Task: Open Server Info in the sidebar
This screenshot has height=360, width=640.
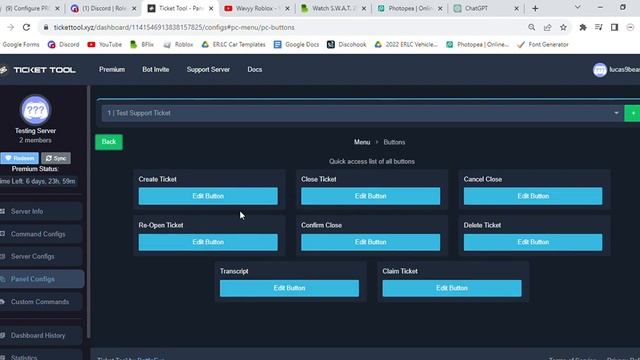Action: point(41,211)
